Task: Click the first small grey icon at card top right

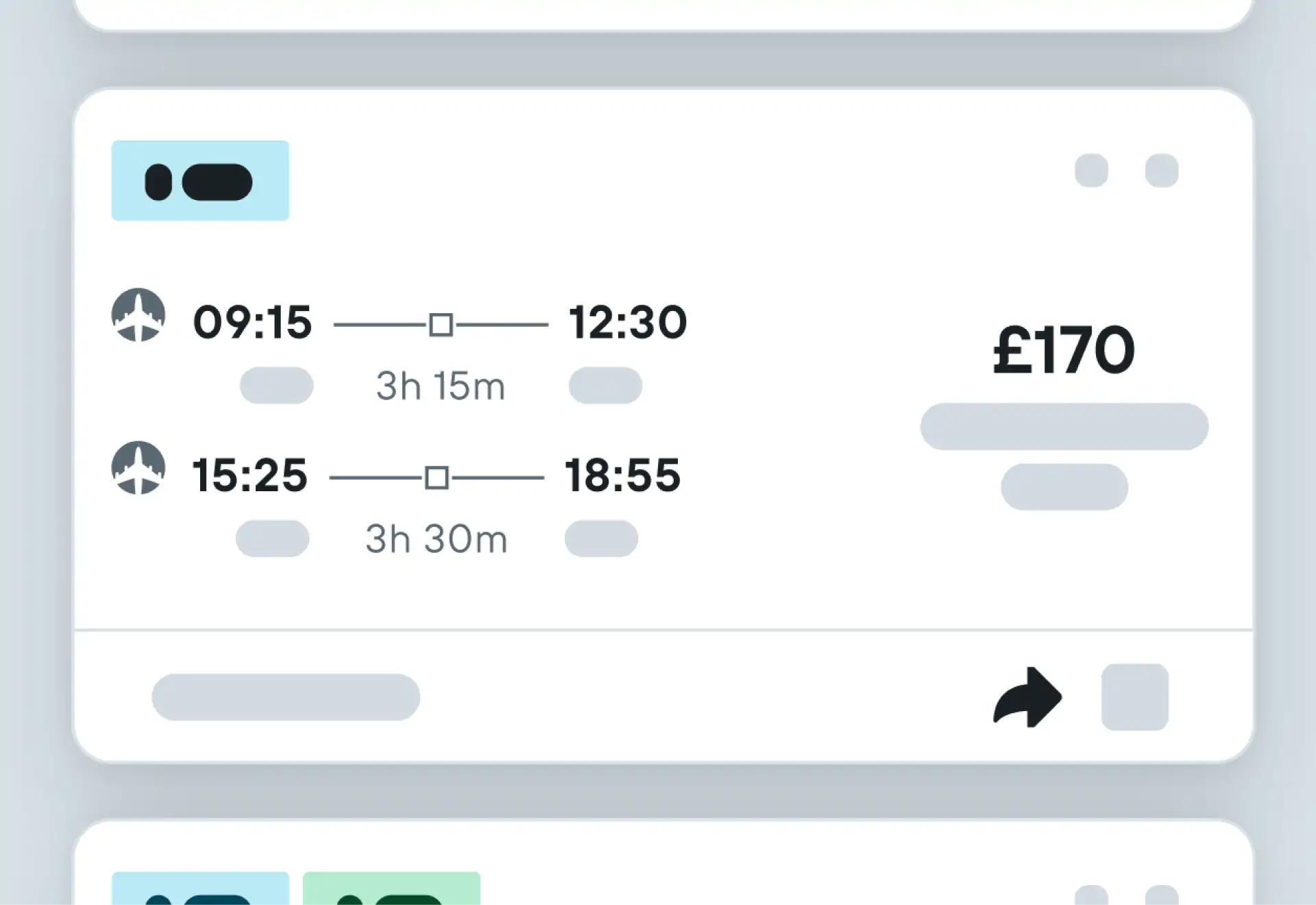Action: (x=1091, y=170)
